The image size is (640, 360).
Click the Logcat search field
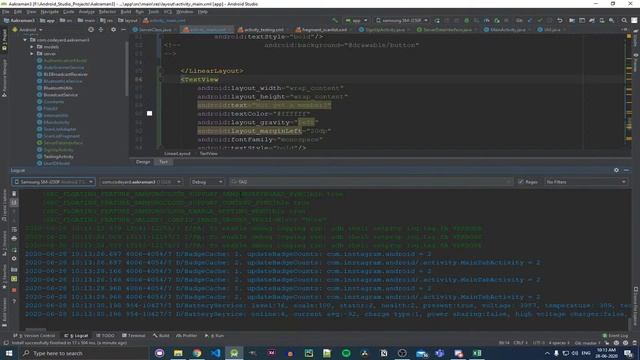click(370, 182)
